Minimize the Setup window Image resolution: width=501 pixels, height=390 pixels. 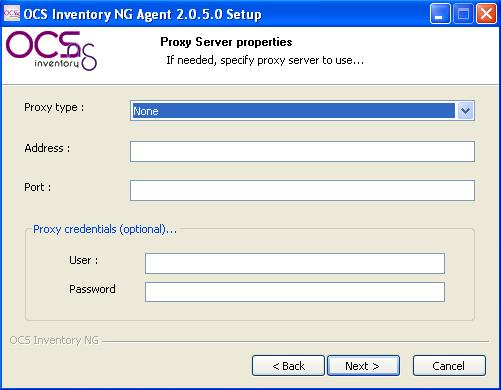440,14
